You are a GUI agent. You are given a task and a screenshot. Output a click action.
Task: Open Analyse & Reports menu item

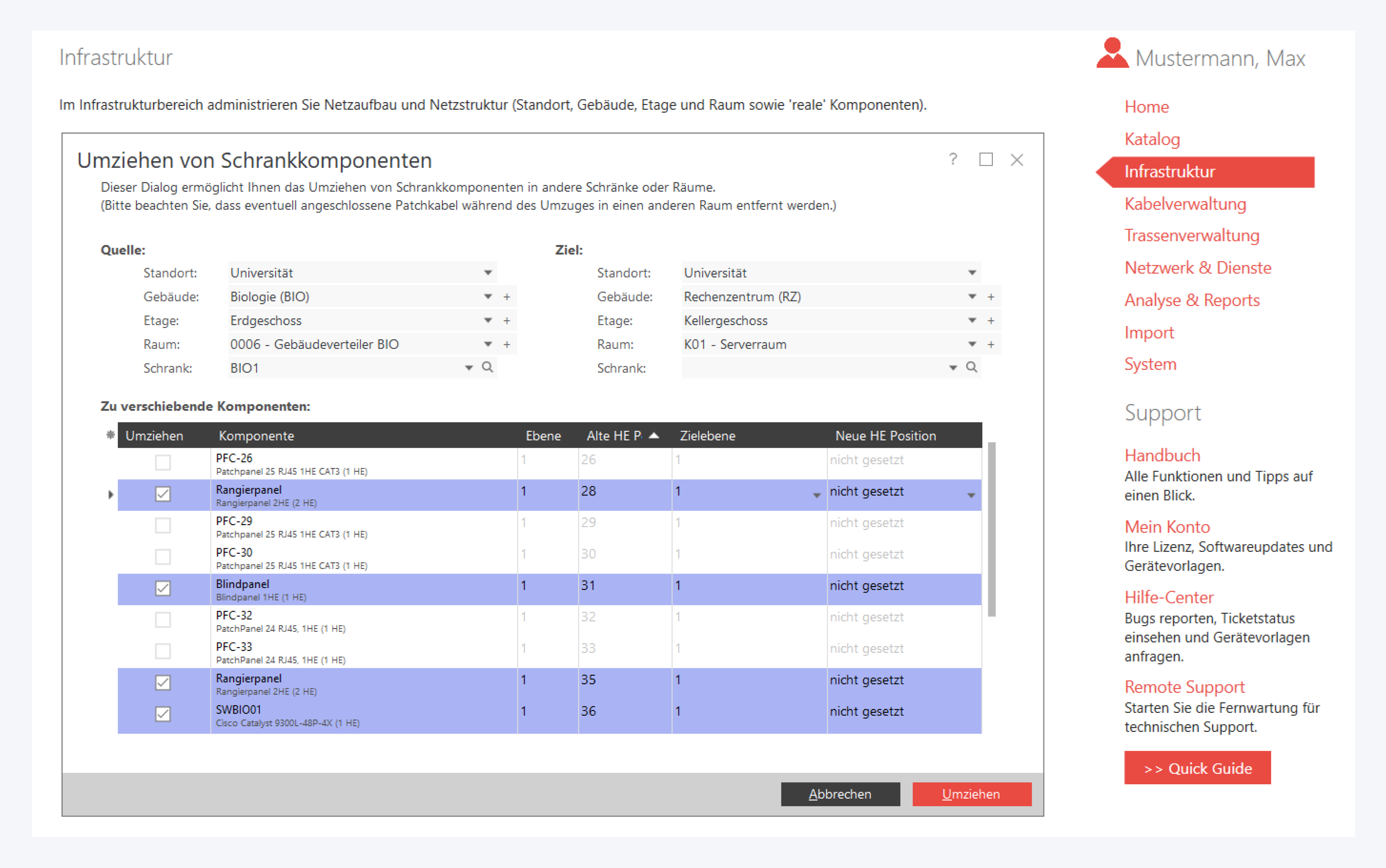click(1192, 300)
